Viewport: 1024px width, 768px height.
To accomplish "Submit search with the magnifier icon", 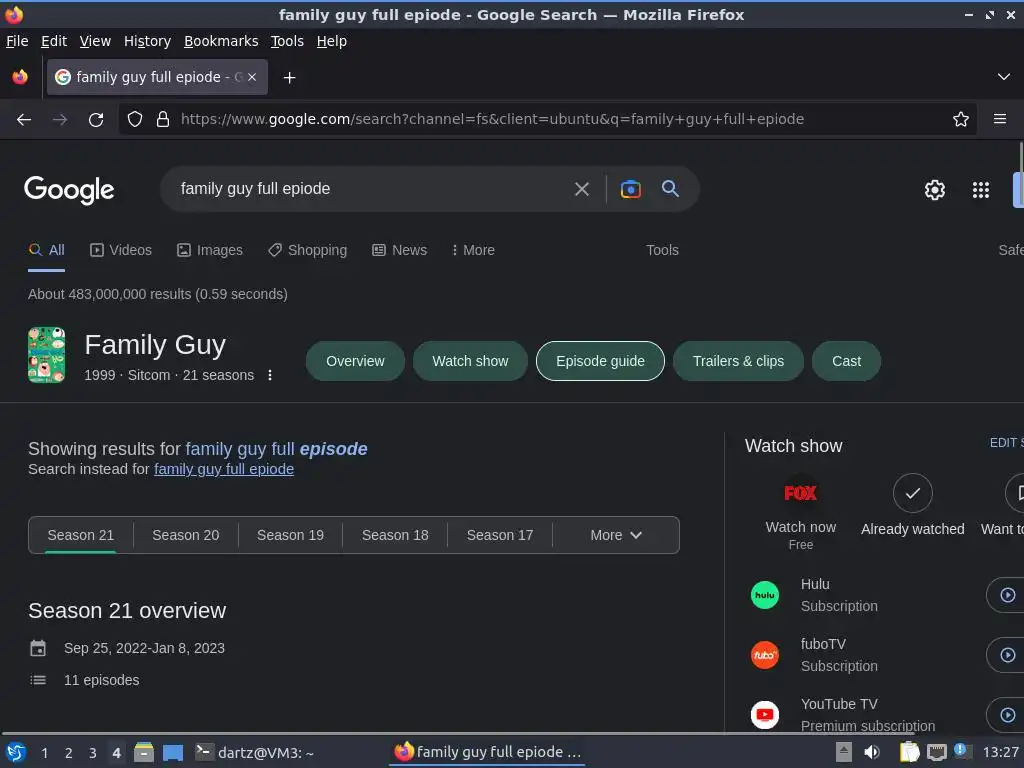I will click(x=670, y=189).
